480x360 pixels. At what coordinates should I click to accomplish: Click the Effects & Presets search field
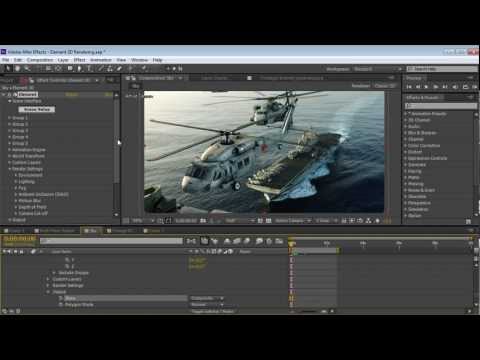(441, 106)
